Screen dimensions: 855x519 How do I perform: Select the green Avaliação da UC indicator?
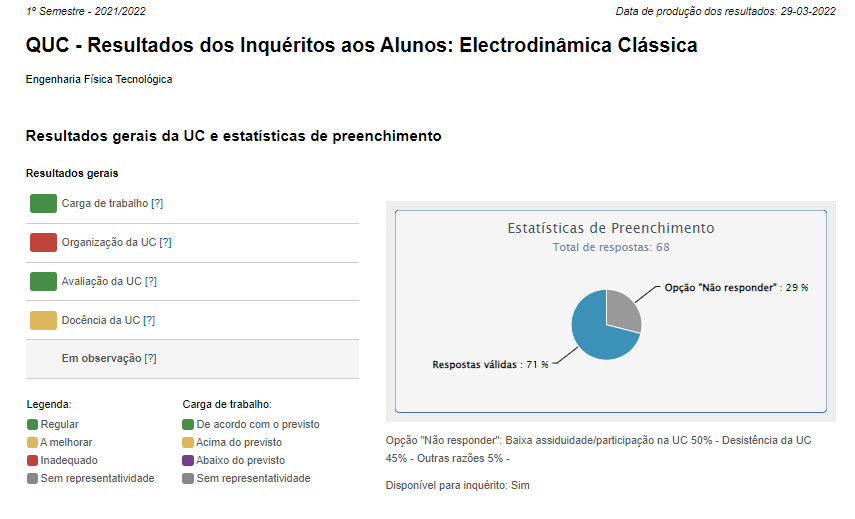coord(43,282)
